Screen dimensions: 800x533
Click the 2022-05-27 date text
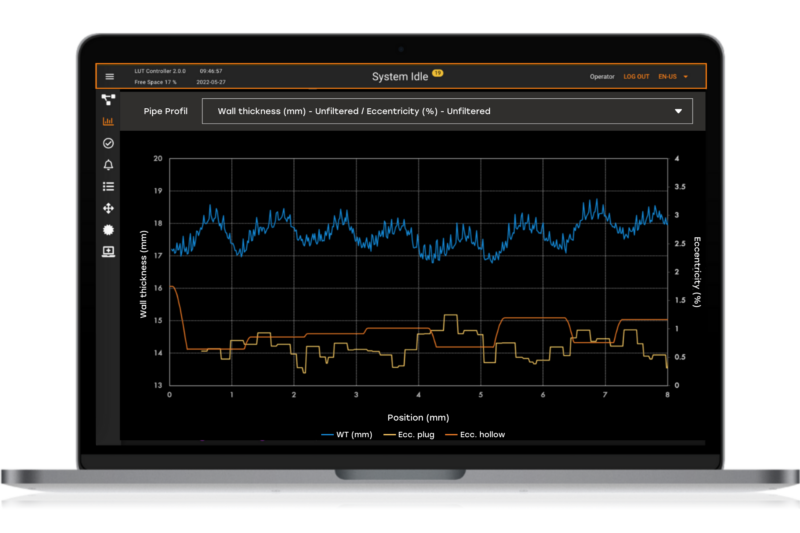click(211, 82)
